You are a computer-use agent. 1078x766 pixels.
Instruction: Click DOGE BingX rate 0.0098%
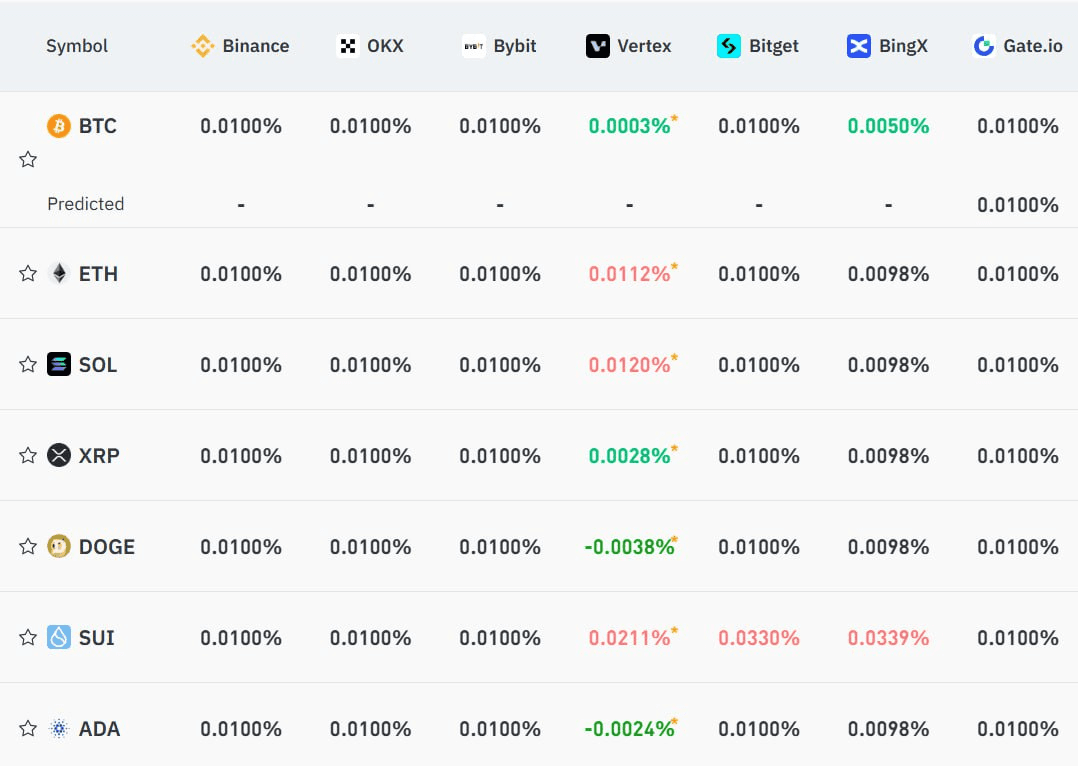888,547
